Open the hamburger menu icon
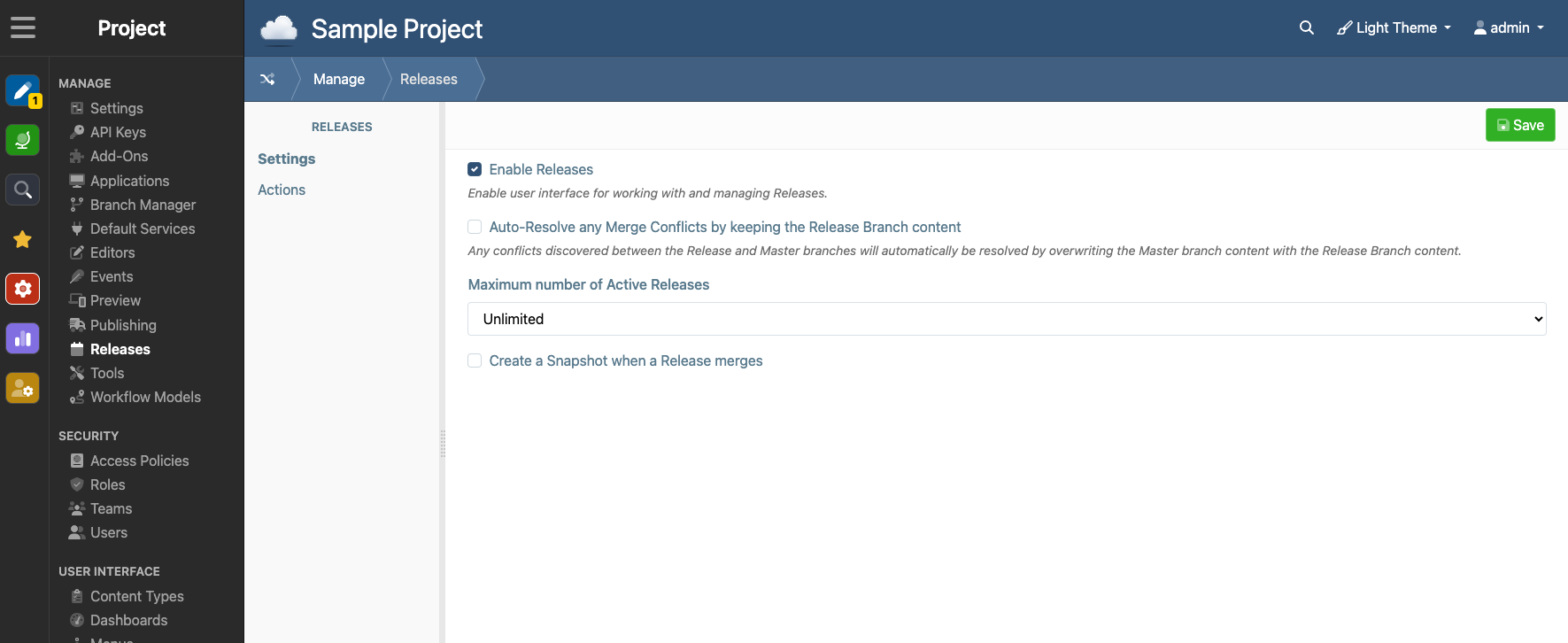Image resolution: width=1568 pixels, height=643 pixels. pos(23,27)
